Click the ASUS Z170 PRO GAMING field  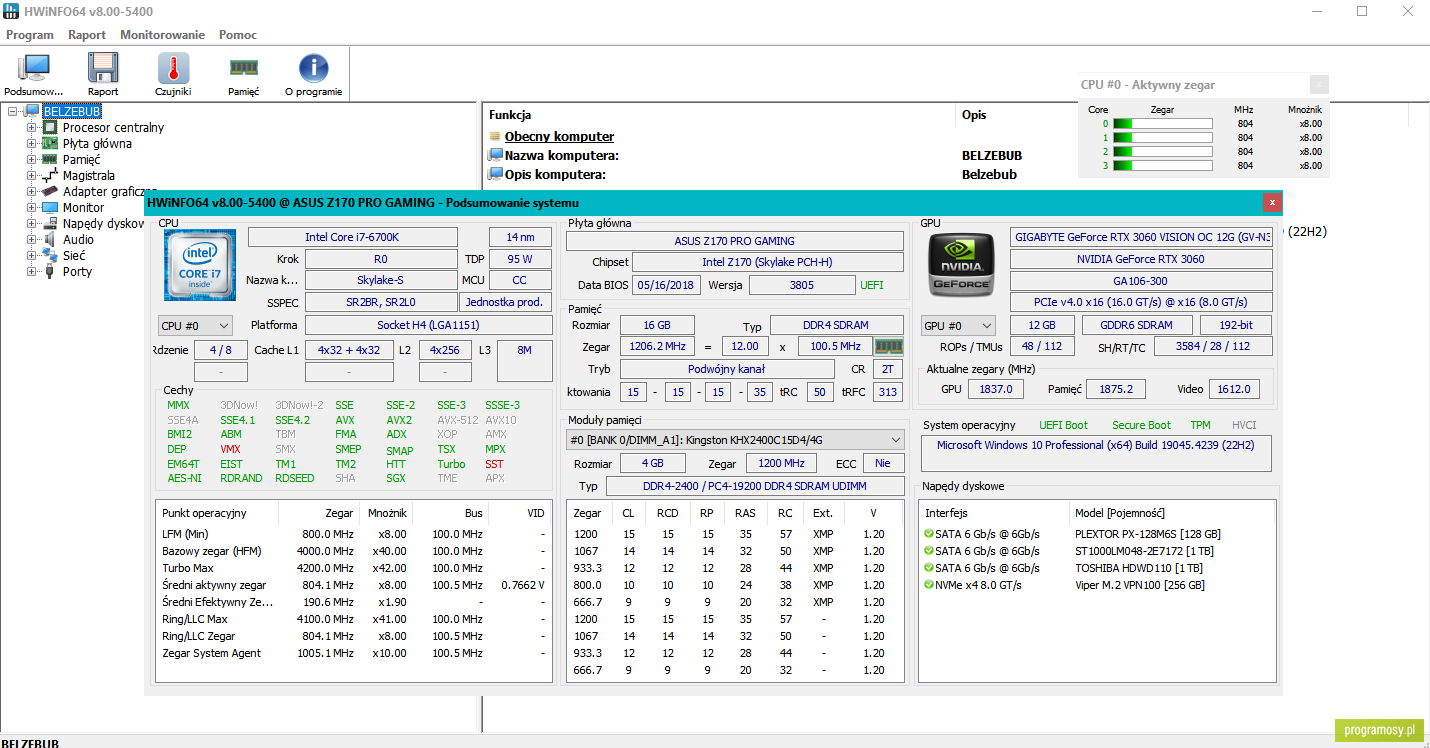[735, 241]
